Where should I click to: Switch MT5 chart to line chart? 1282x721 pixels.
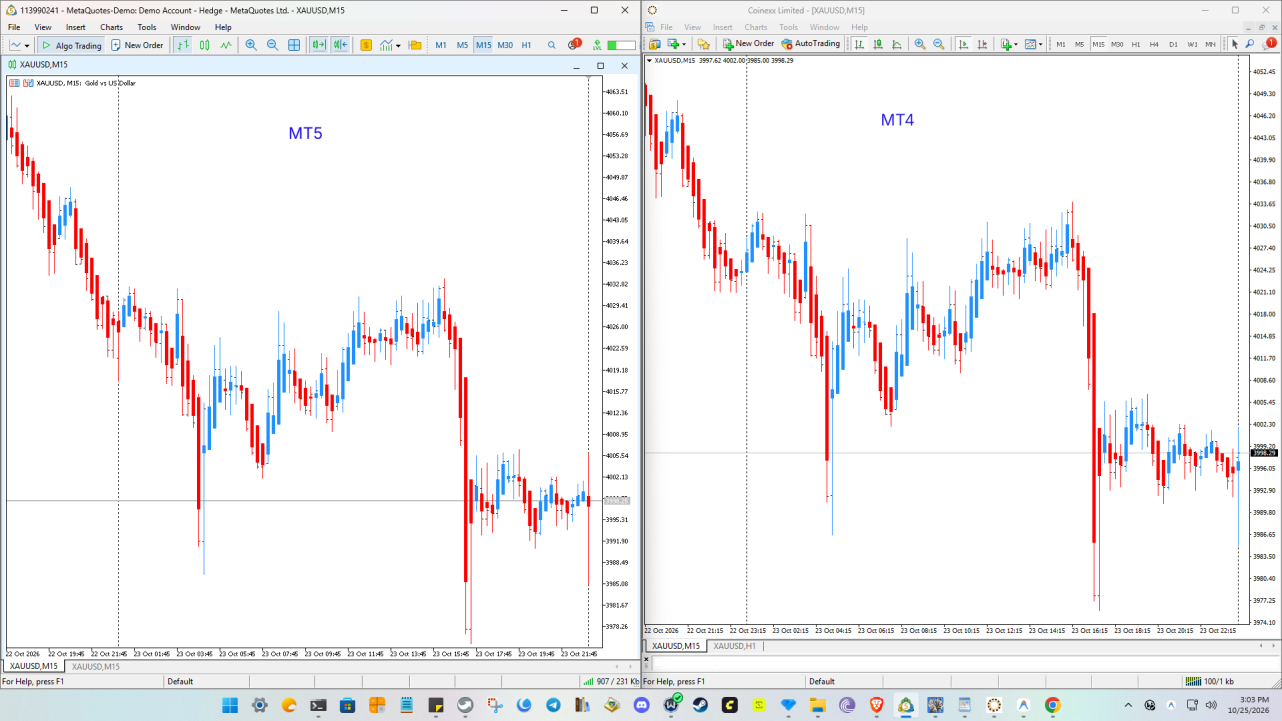pos(226,45)
